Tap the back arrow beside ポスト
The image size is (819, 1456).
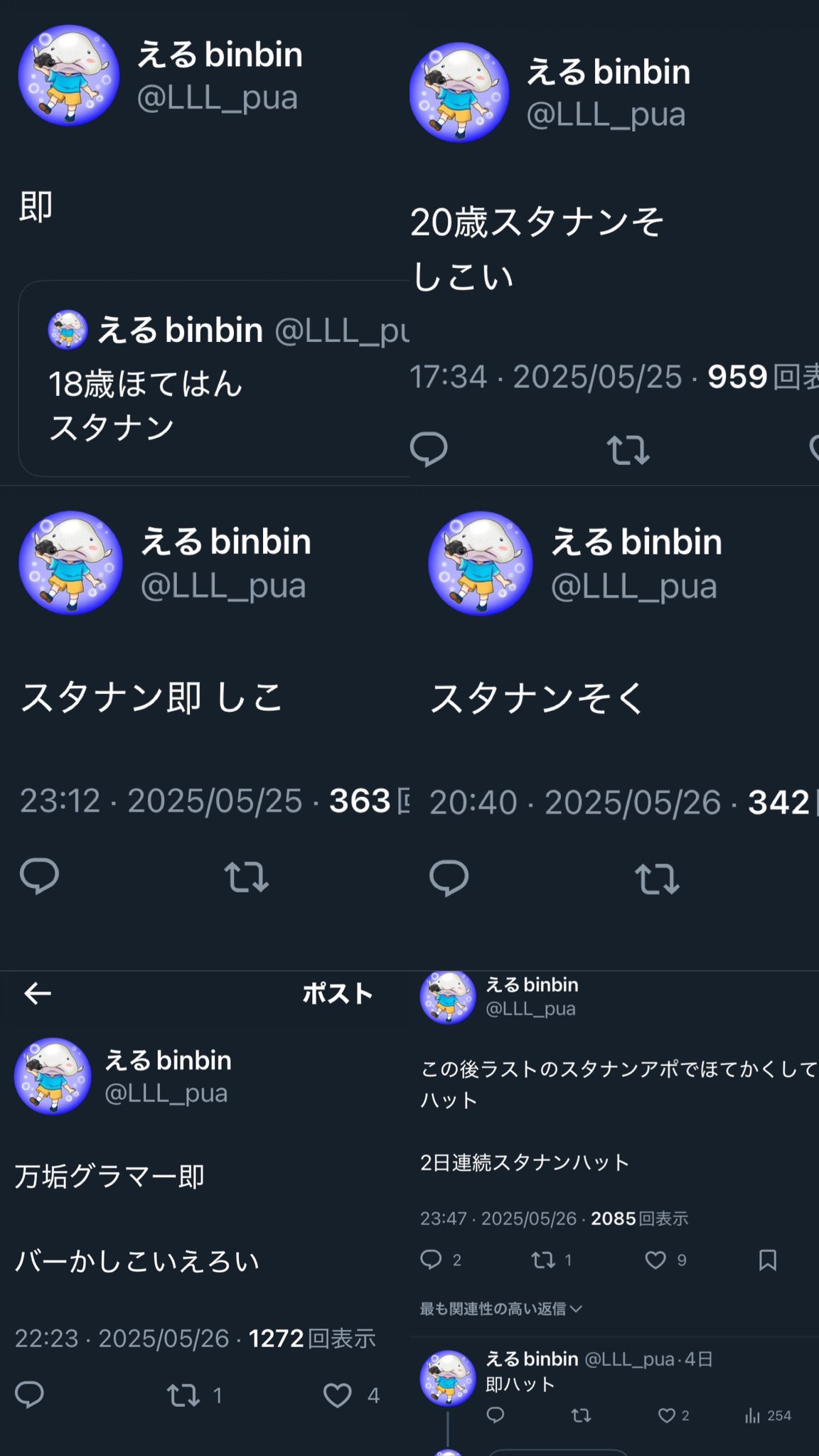38,993
